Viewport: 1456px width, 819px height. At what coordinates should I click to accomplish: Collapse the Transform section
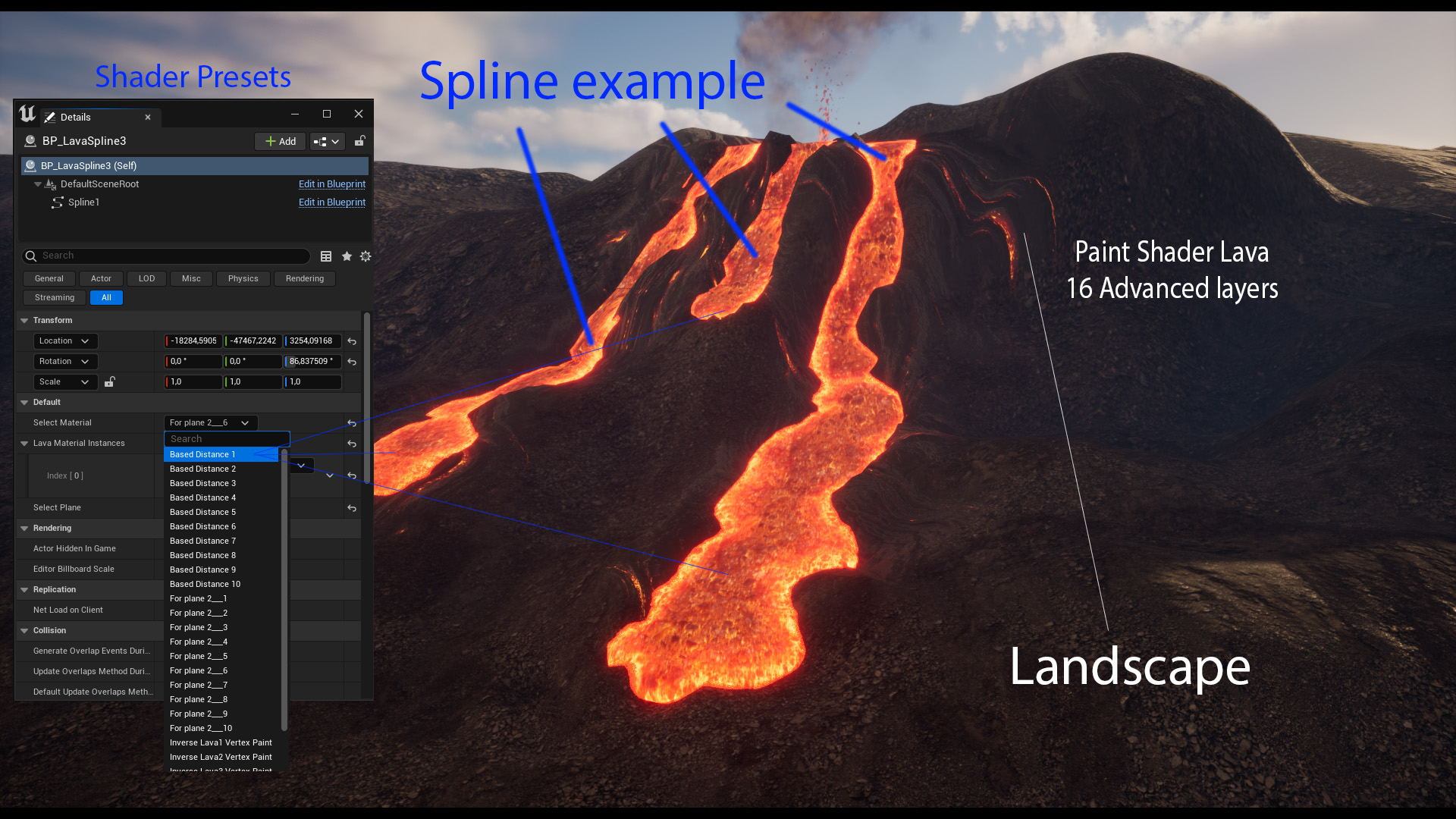[24, 320]
